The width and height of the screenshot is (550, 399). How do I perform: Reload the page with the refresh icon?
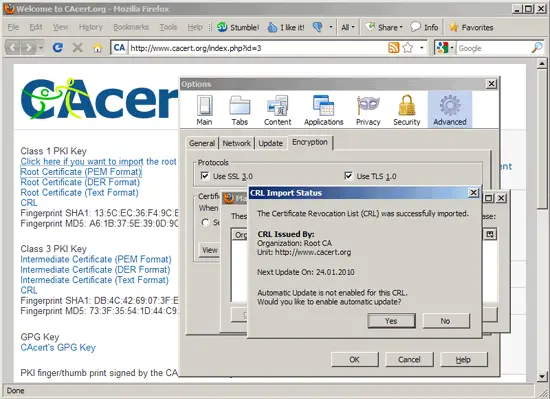click(58, 47)
